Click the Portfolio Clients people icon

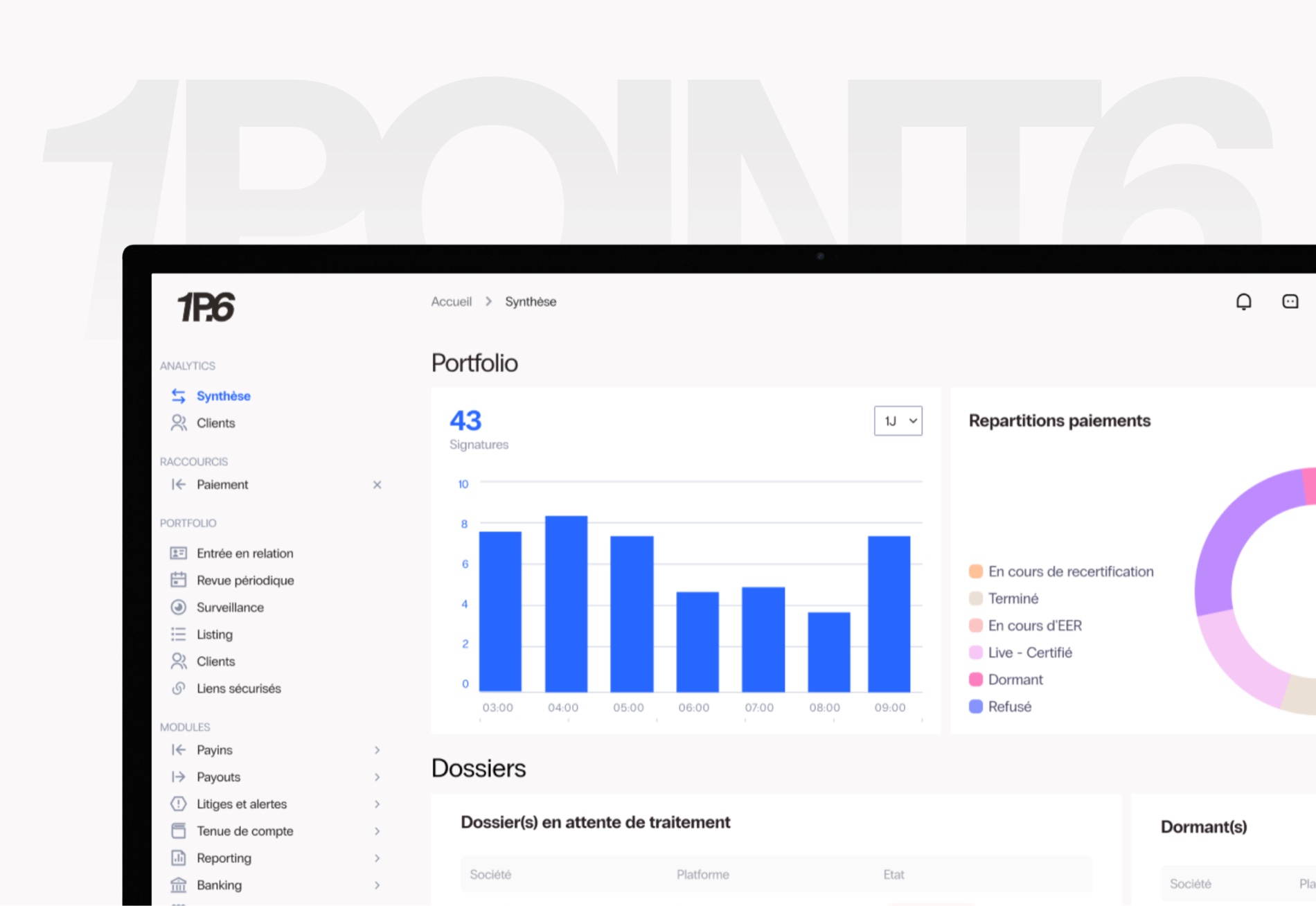click(x=179, y=661)
